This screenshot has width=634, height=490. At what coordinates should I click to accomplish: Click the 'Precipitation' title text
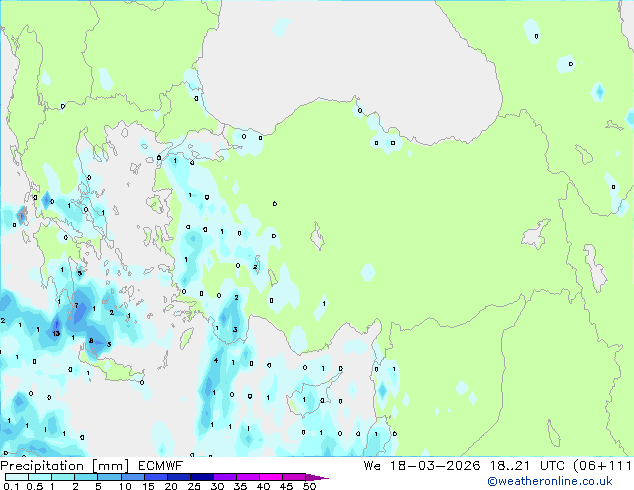42,466
